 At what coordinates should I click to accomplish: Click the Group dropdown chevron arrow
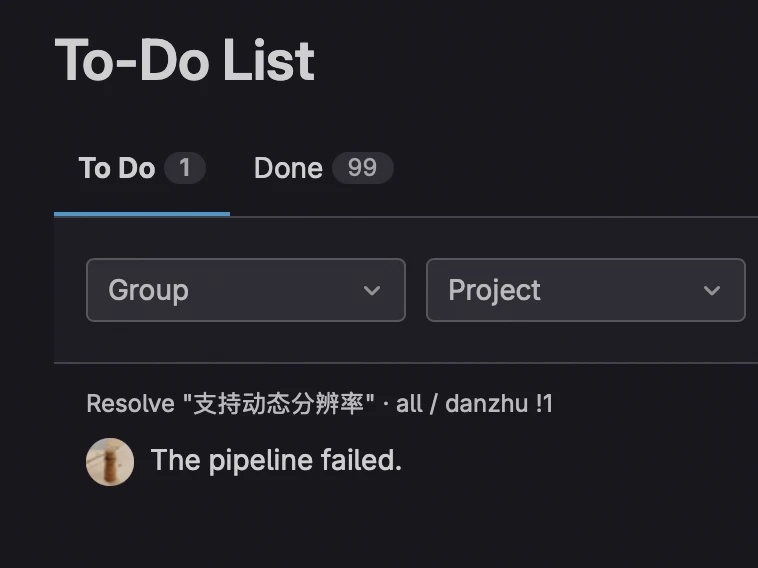372,291
